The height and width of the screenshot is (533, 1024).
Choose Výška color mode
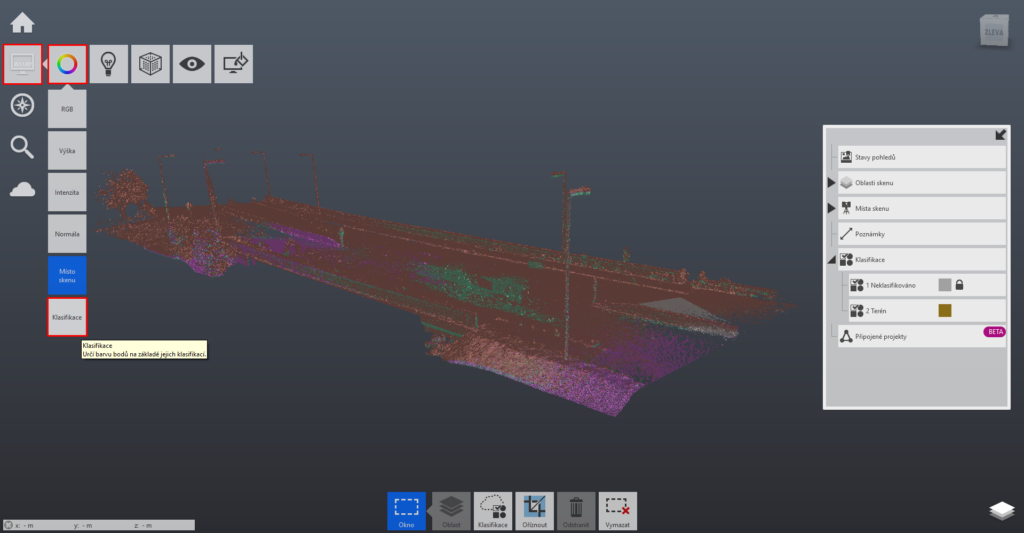click(x=67, y=150)
